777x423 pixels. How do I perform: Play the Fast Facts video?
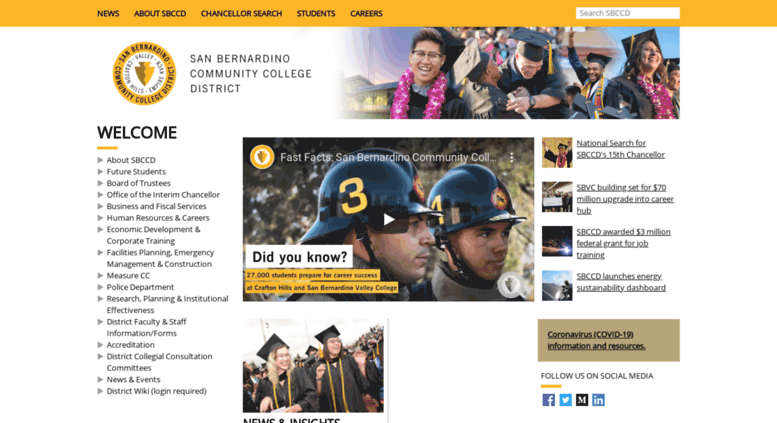click(x=388, y=219)
